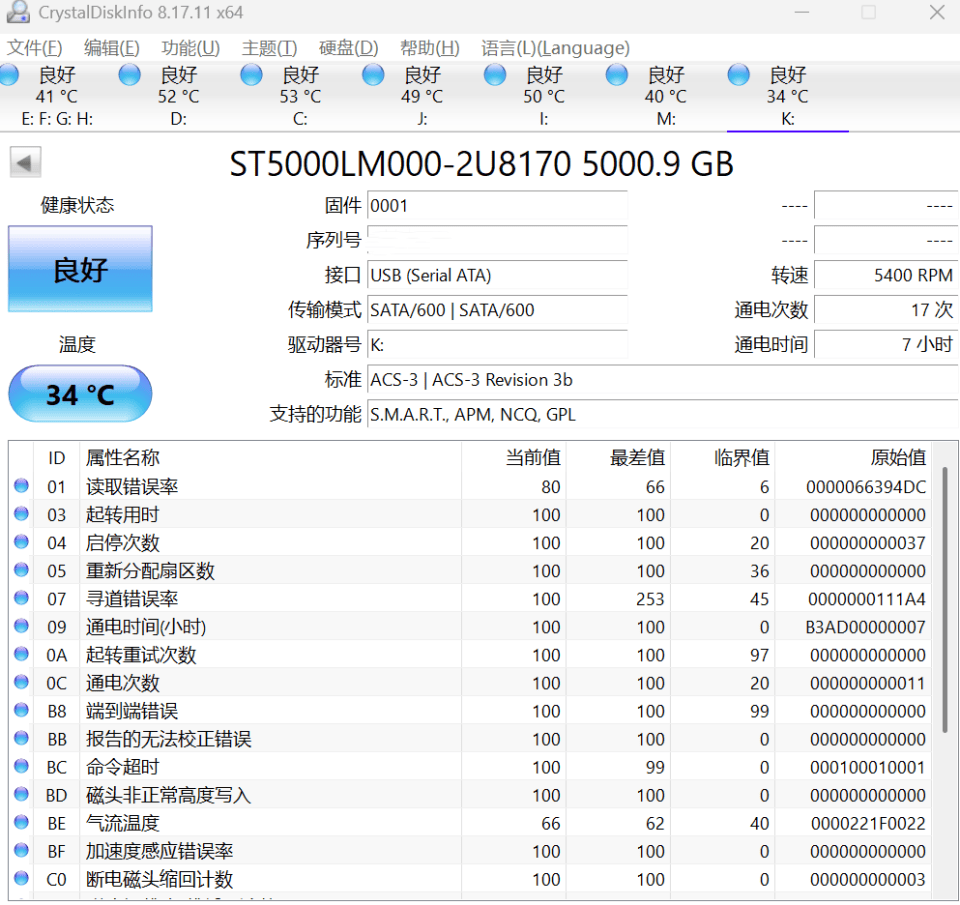This screenshot has height=905, width=960.
Task: Click the 当前值 column header
Action: pyautogui.click(x=513, y=457)
